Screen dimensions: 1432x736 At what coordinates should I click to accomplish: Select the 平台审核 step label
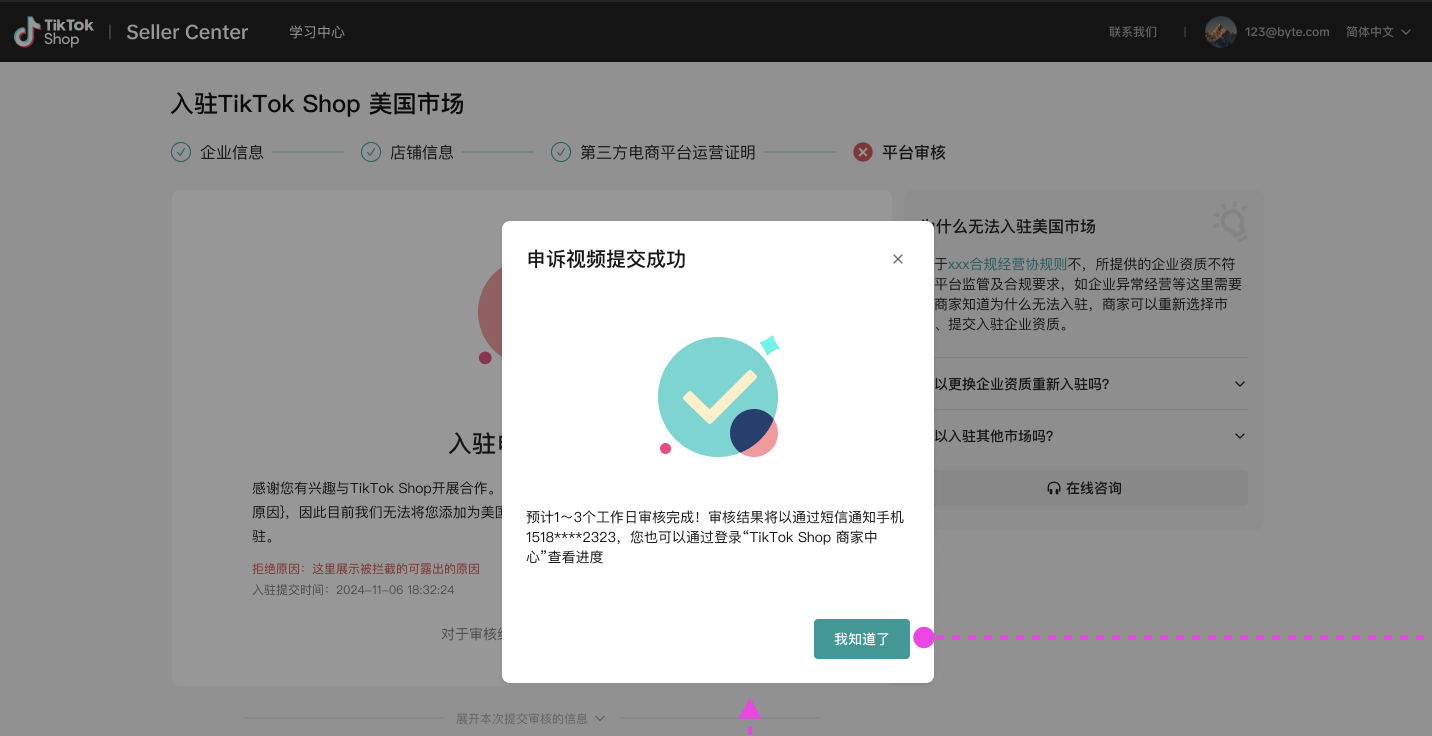tap(913, 153)
